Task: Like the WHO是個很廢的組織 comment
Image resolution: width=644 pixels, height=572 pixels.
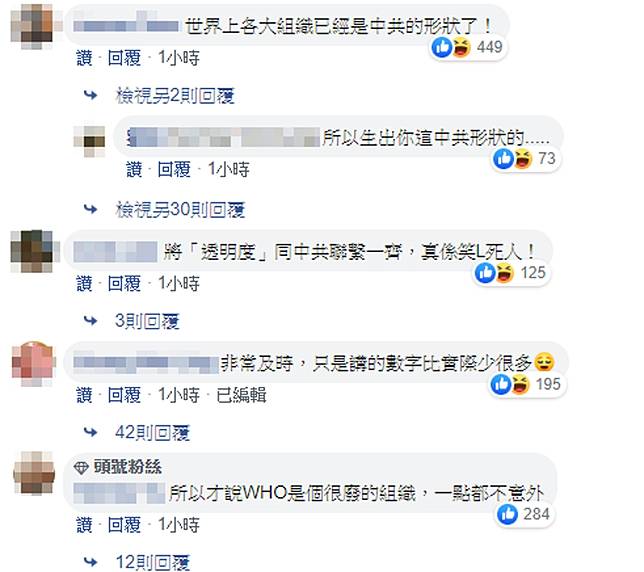Action: [84, 525]
